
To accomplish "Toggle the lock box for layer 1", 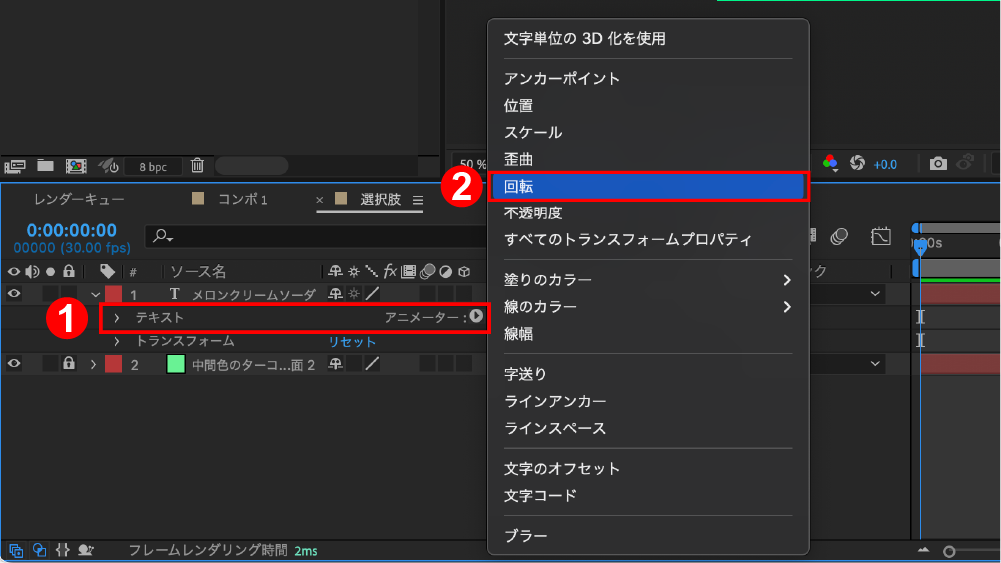I will click(x=69, y=294).
